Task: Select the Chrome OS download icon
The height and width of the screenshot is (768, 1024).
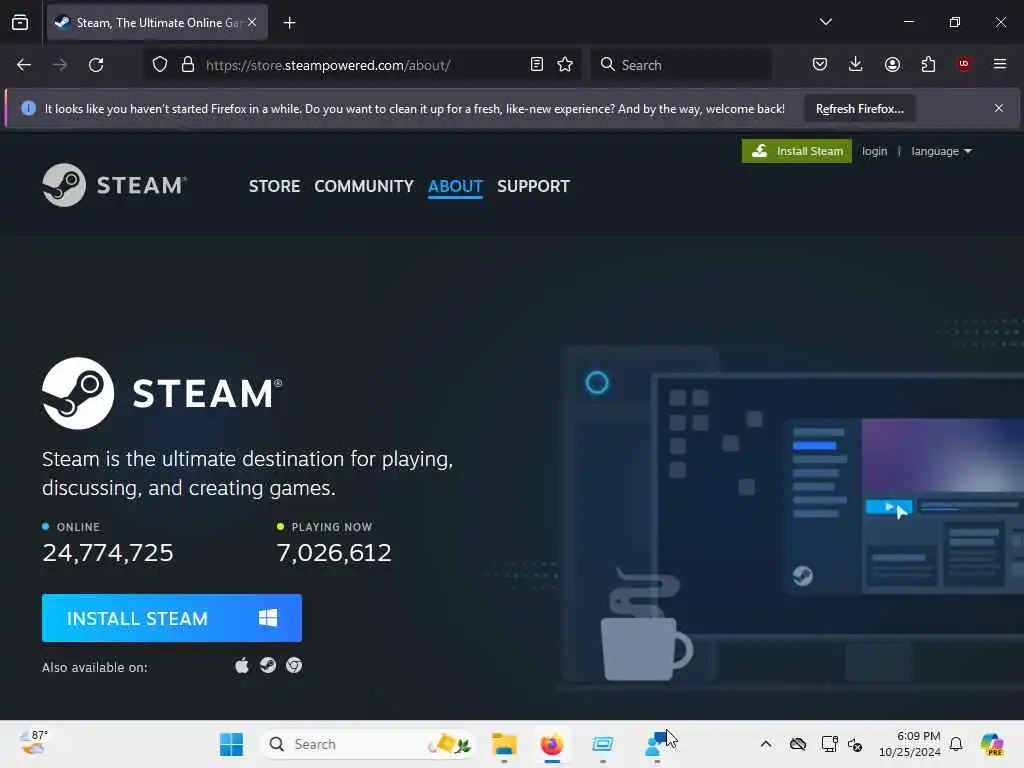Action: pos(294,665)
